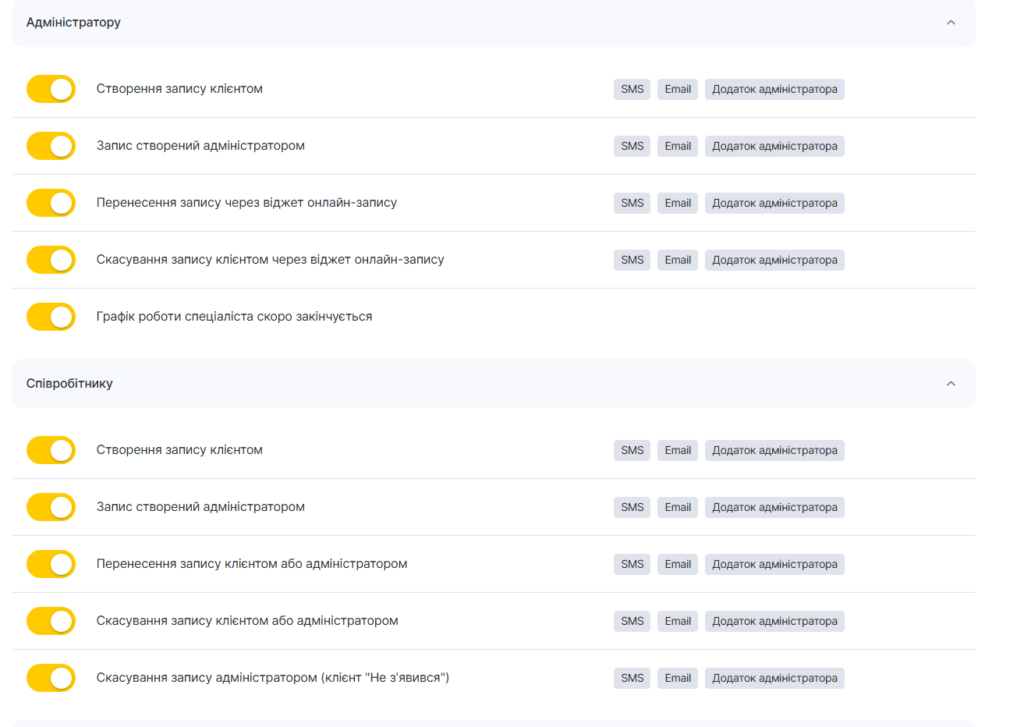Click SMS tag for administrator's Створення запису клієнтом
Viewport: 1024px width, 727px height.
(x=632, y=89)
